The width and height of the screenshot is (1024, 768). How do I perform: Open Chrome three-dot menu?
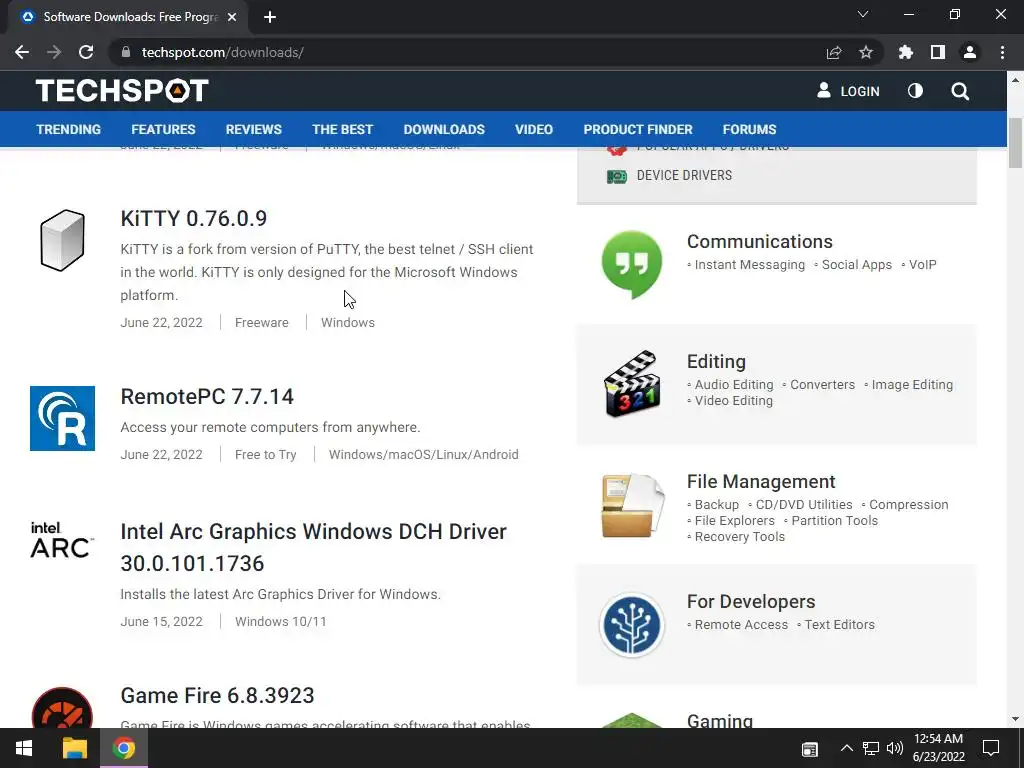pyautogui.click(x=1002, y=52)
